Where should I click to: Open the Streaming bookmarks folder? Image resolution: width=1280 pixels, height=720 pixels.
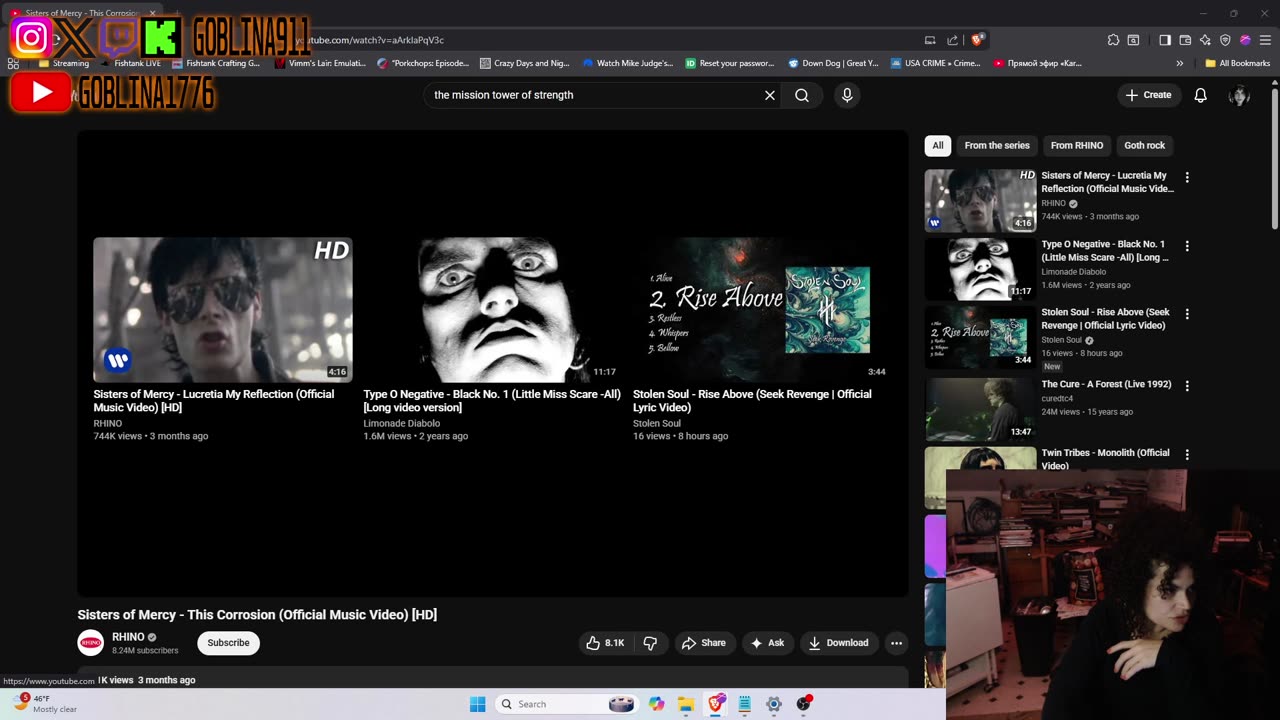click(64, 63)
